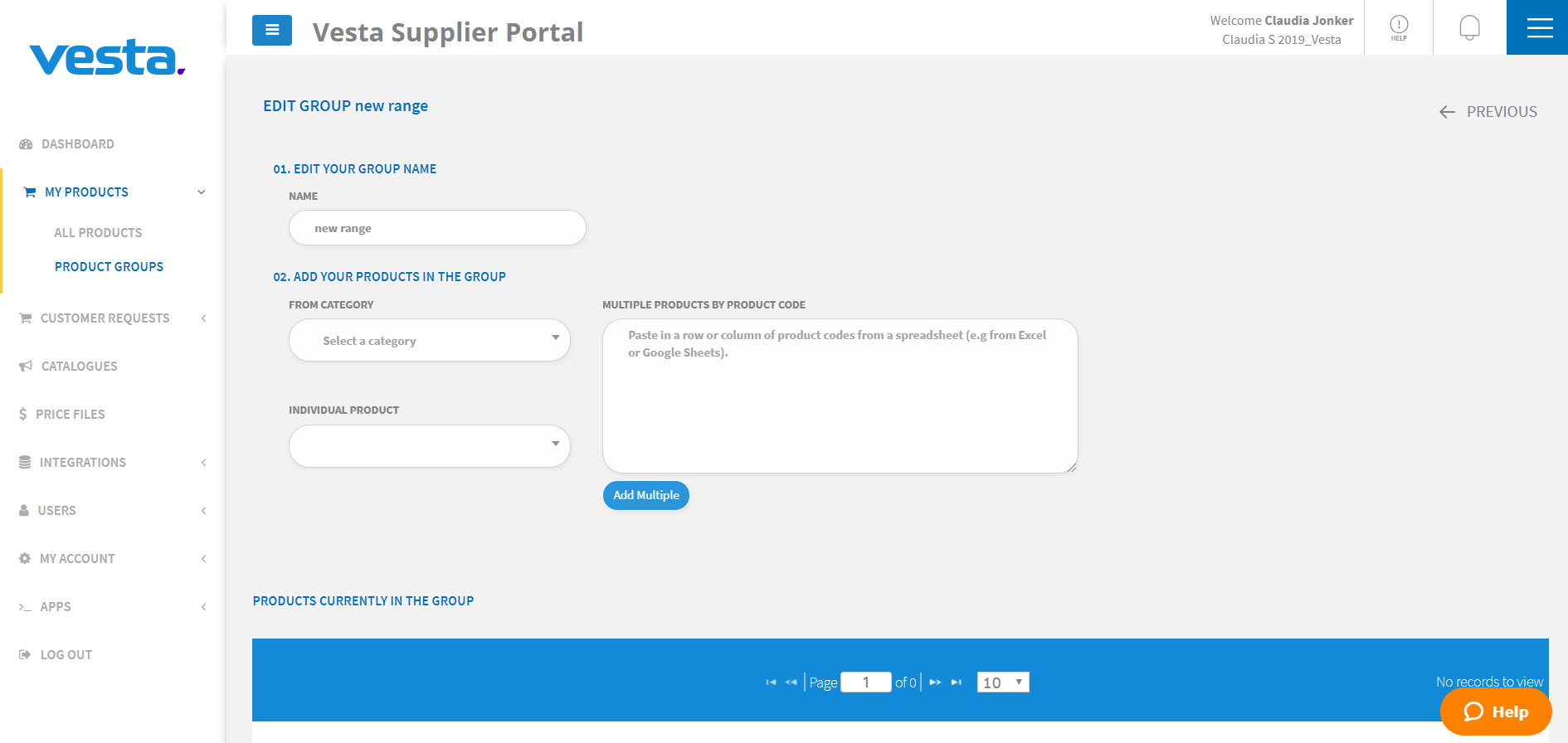Go to last page in pager
The image size is (1568, 743).
coord(956,682)
